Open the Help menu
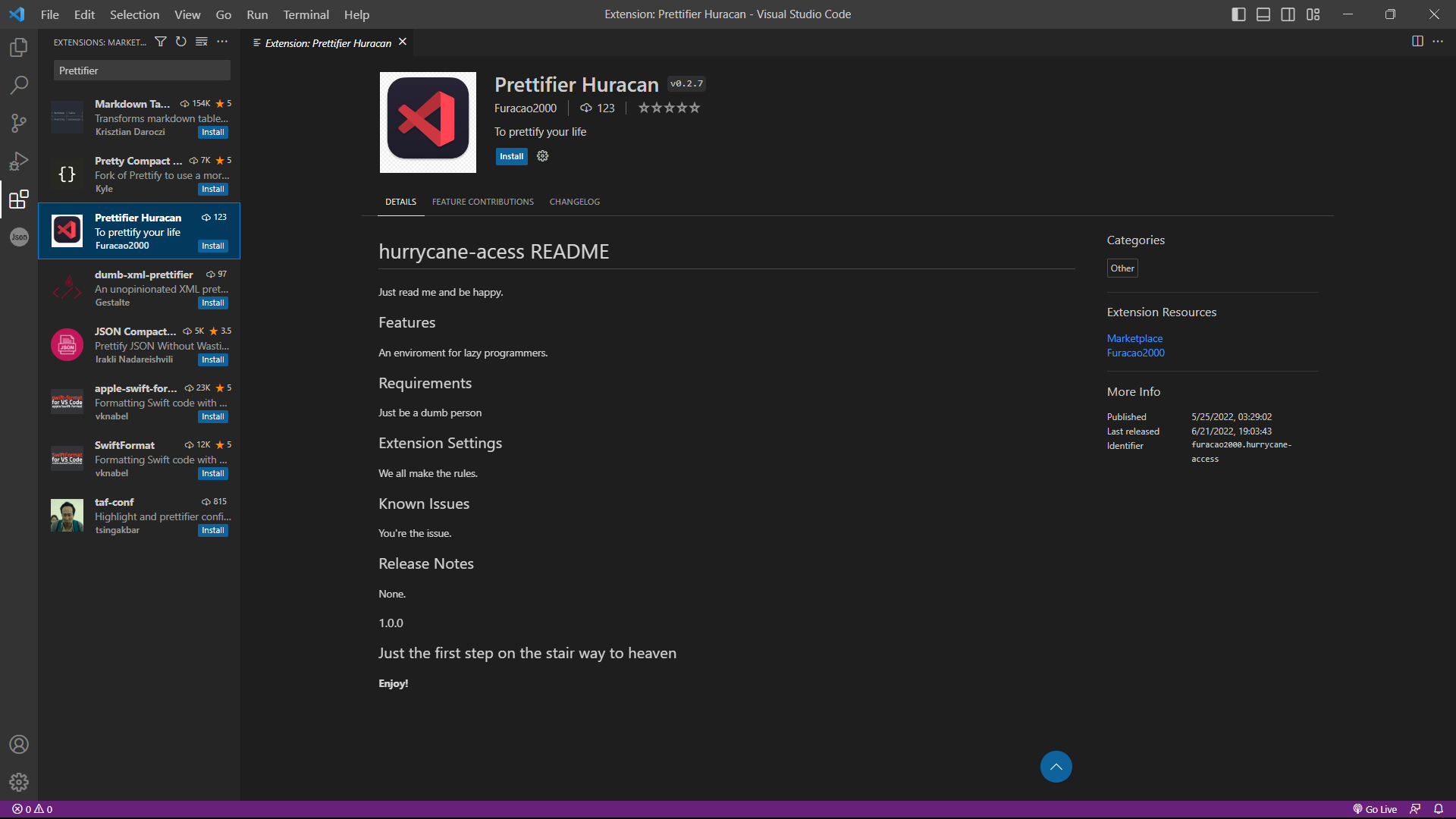 click(356, 14)
